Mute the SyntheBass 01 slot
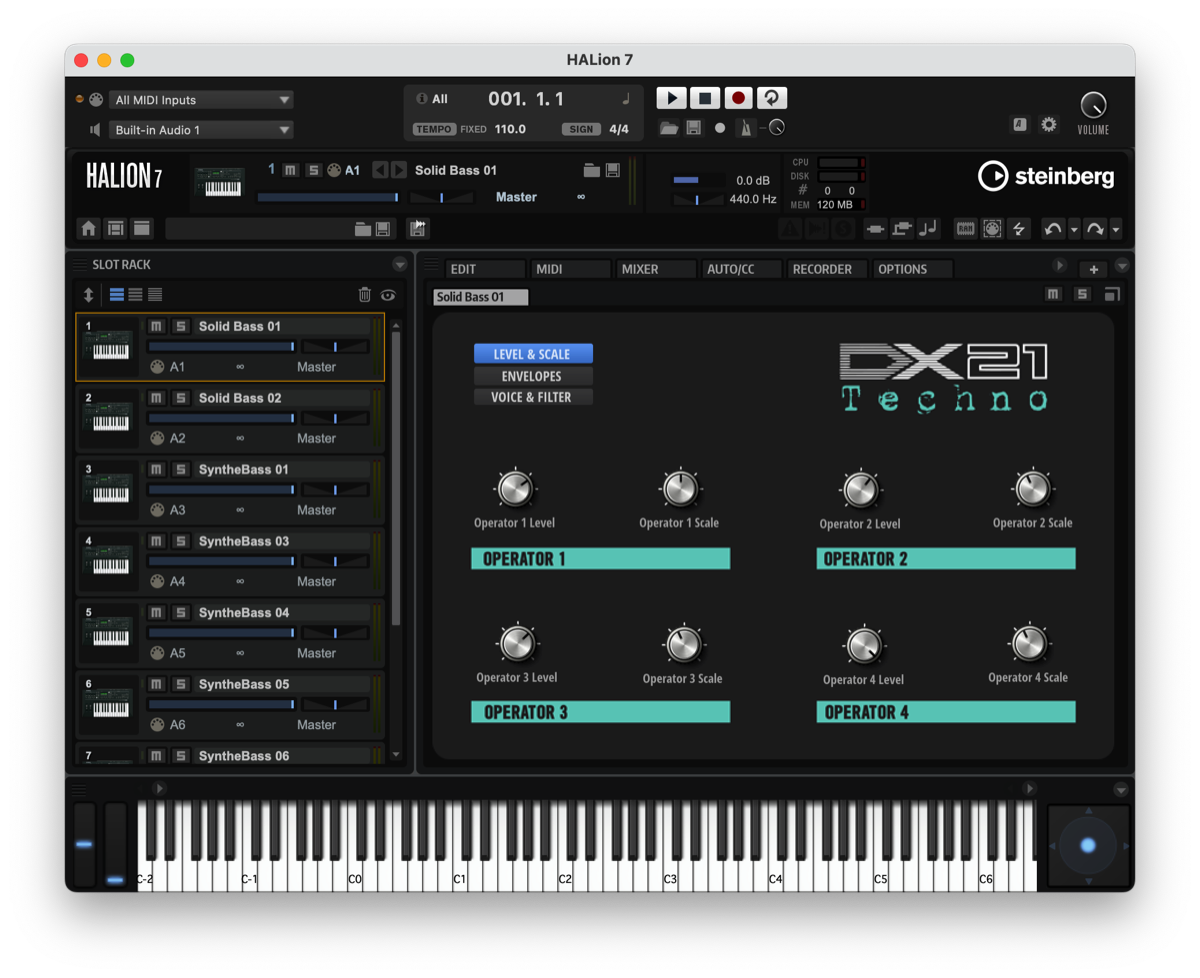The width and height of the screenshot is (1200, 978). (x=156, y=469)
